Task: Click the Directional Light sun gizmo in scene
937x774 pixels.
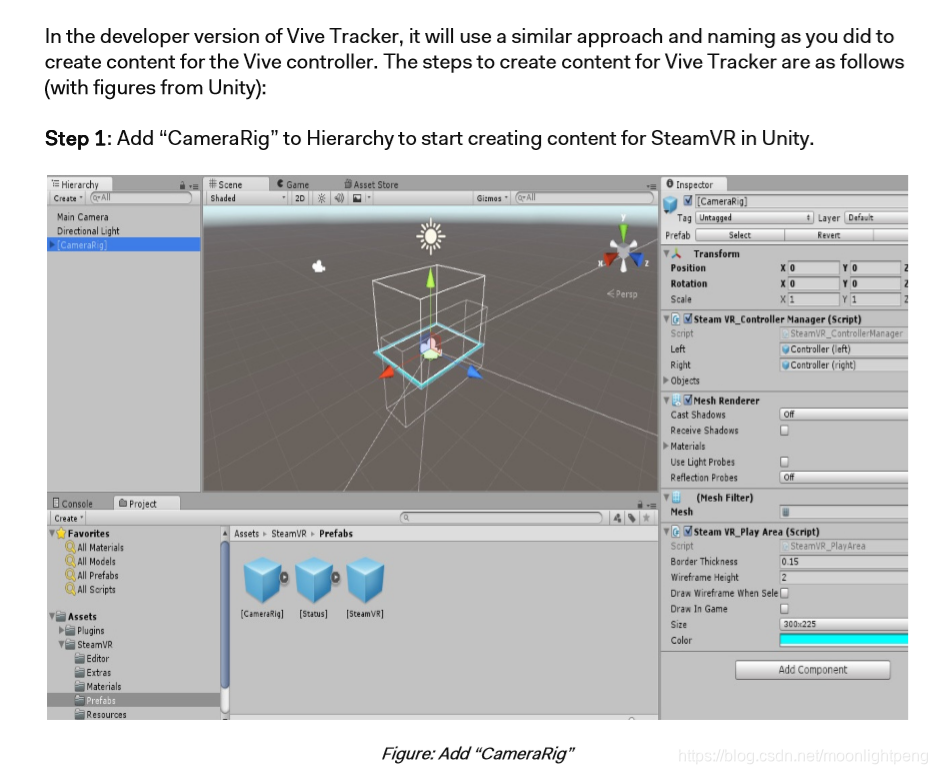Action: [431, 236]
